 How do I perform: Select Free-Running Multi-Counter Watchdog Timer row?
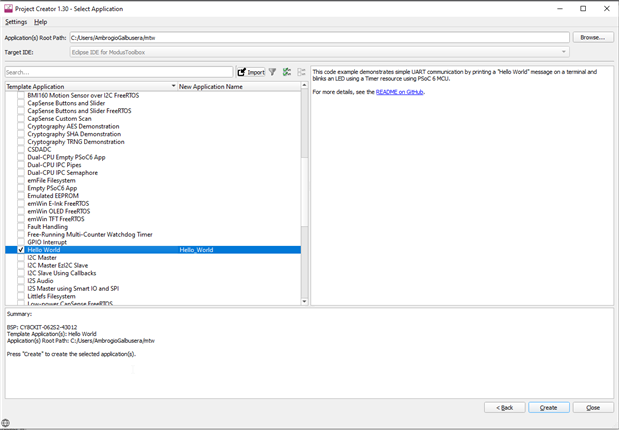[x=153, y=235]
